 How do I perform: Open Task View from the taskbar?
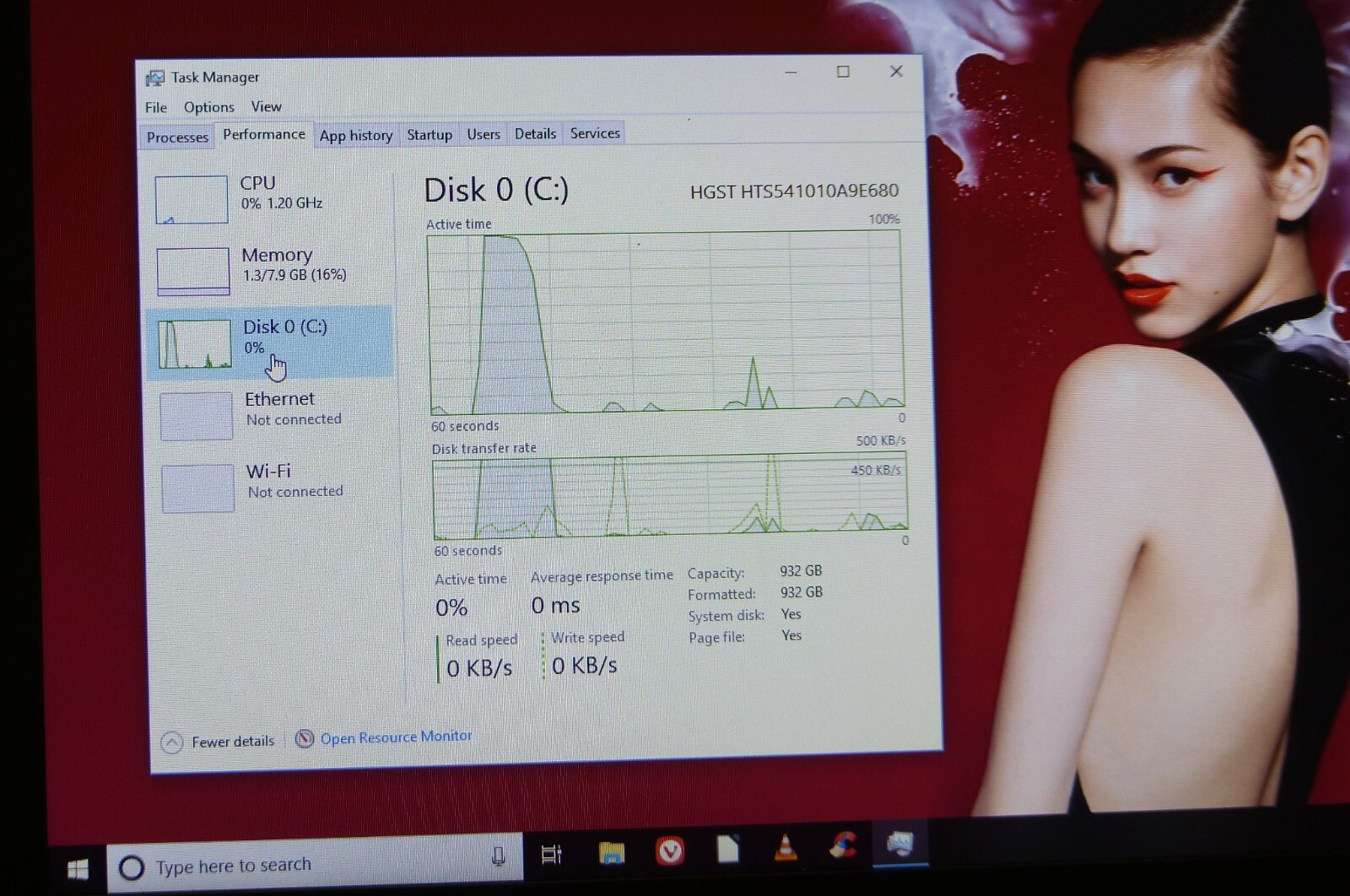551,855
